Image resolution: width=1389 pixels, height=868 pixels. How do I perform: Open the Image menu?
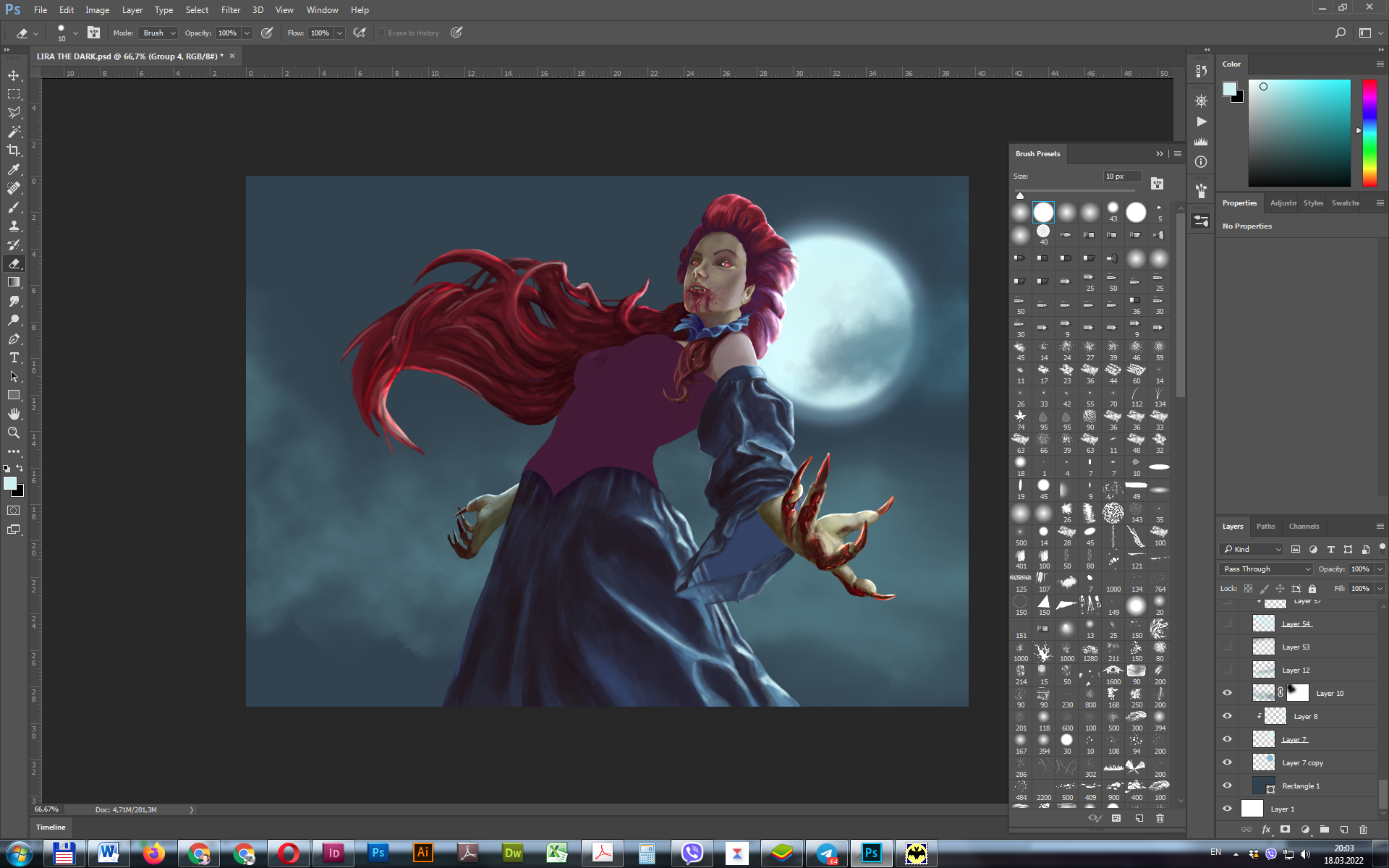97,10
